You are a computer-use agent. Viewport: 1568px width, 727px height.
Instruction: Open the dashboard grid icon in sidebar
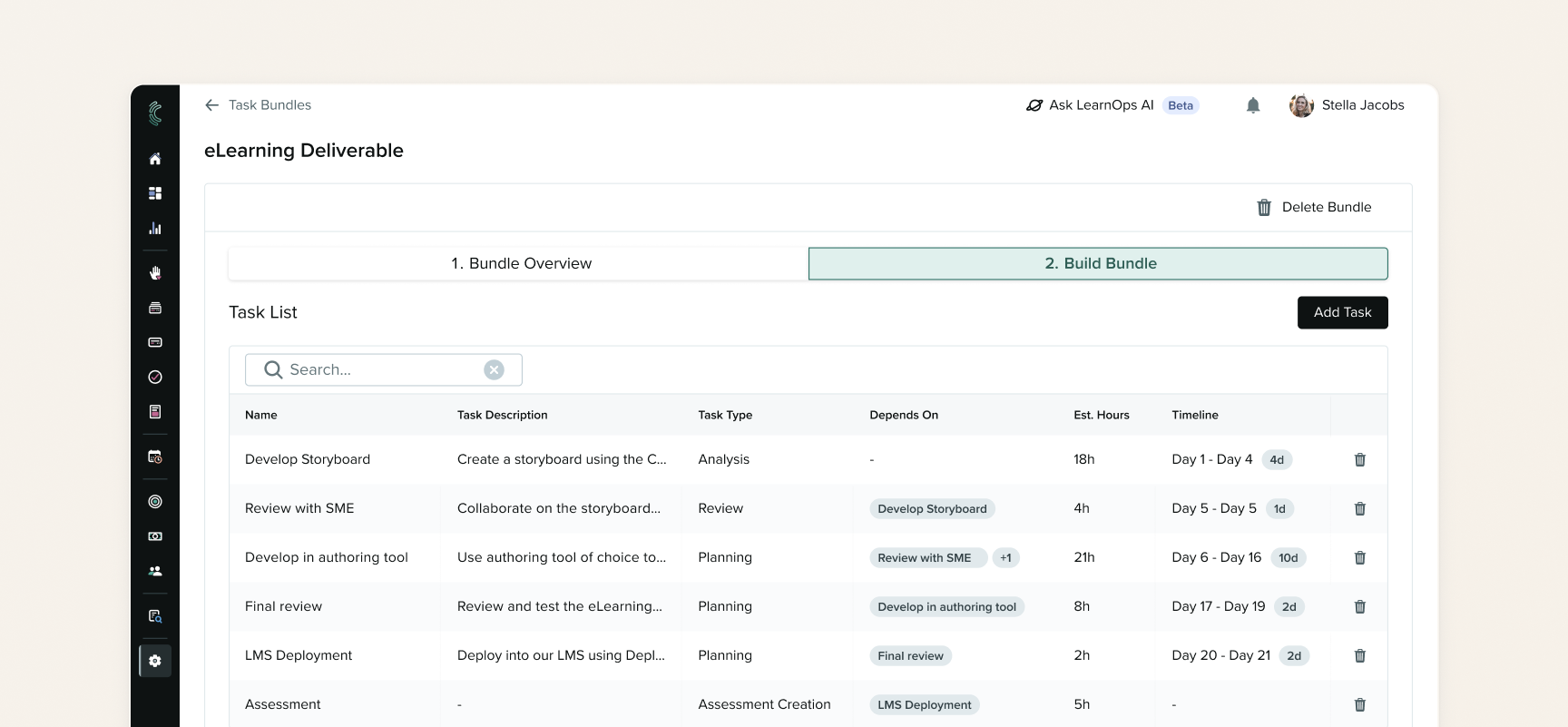tap(155, 193)
